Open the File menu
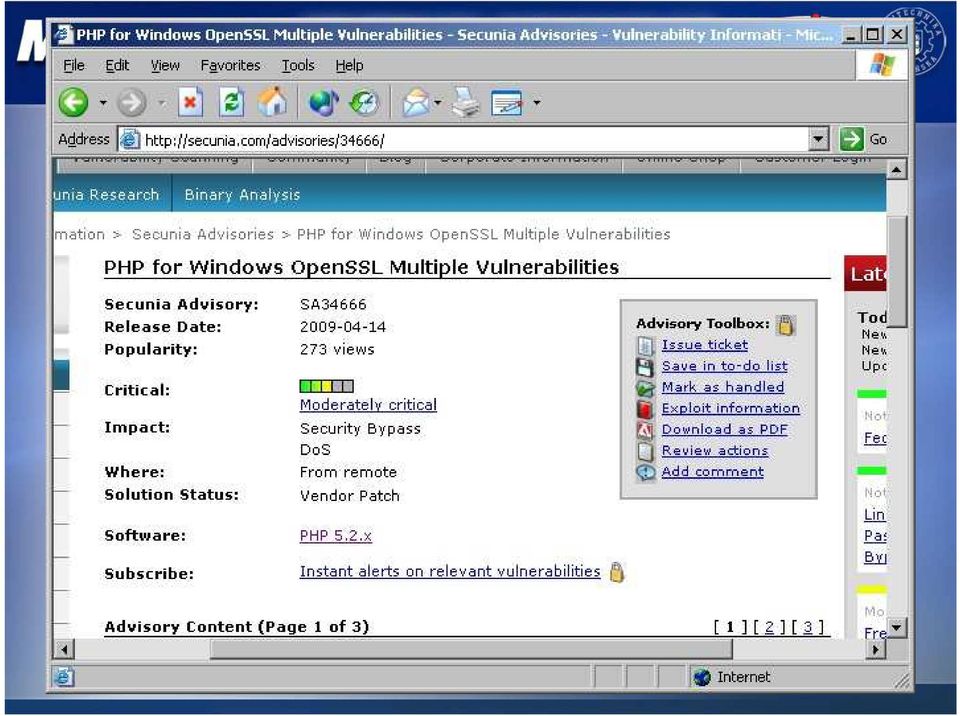The width and height of the screenshot is (960, 716). tap(74, 65)
